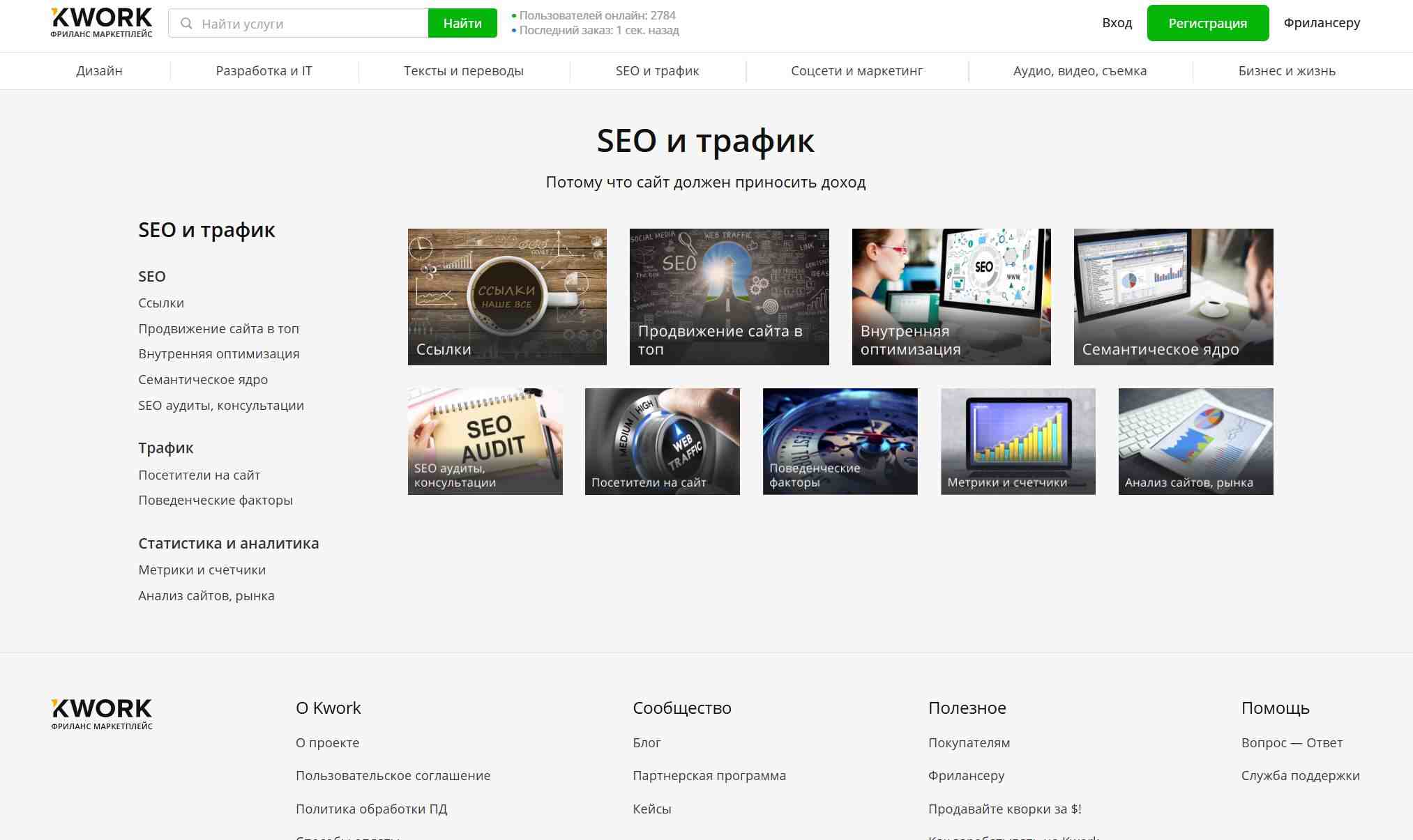1413x840 pixels.
Task: Open the Поведенческие факторы tile
Action: click(x=840, y=441)
